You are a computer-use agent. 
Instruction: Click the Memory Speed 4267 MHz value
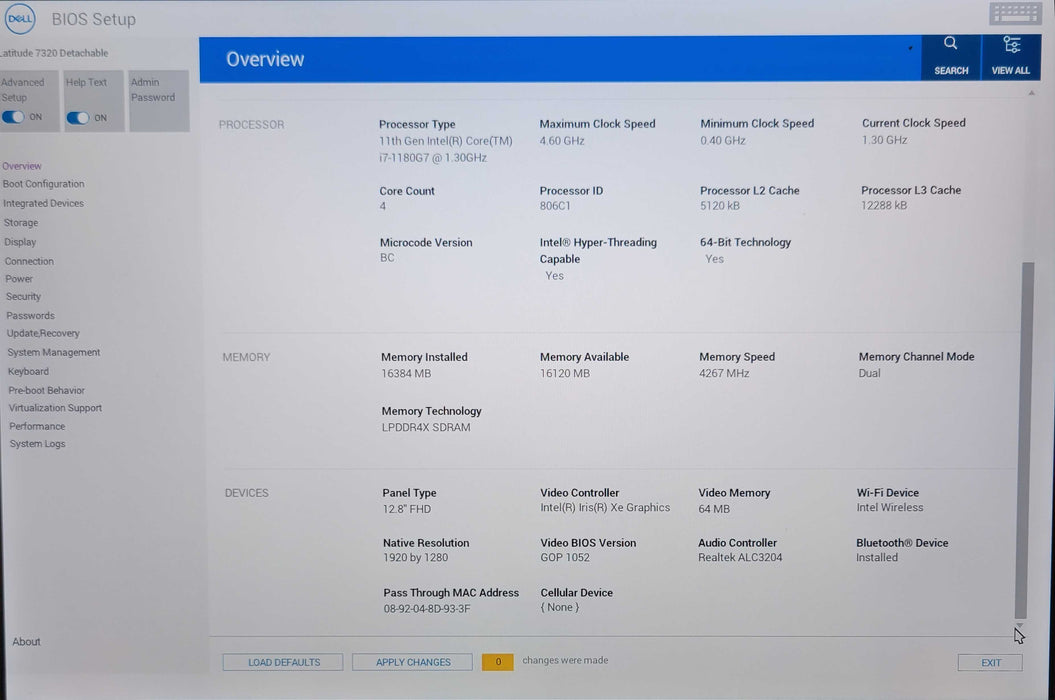point(724,373)
